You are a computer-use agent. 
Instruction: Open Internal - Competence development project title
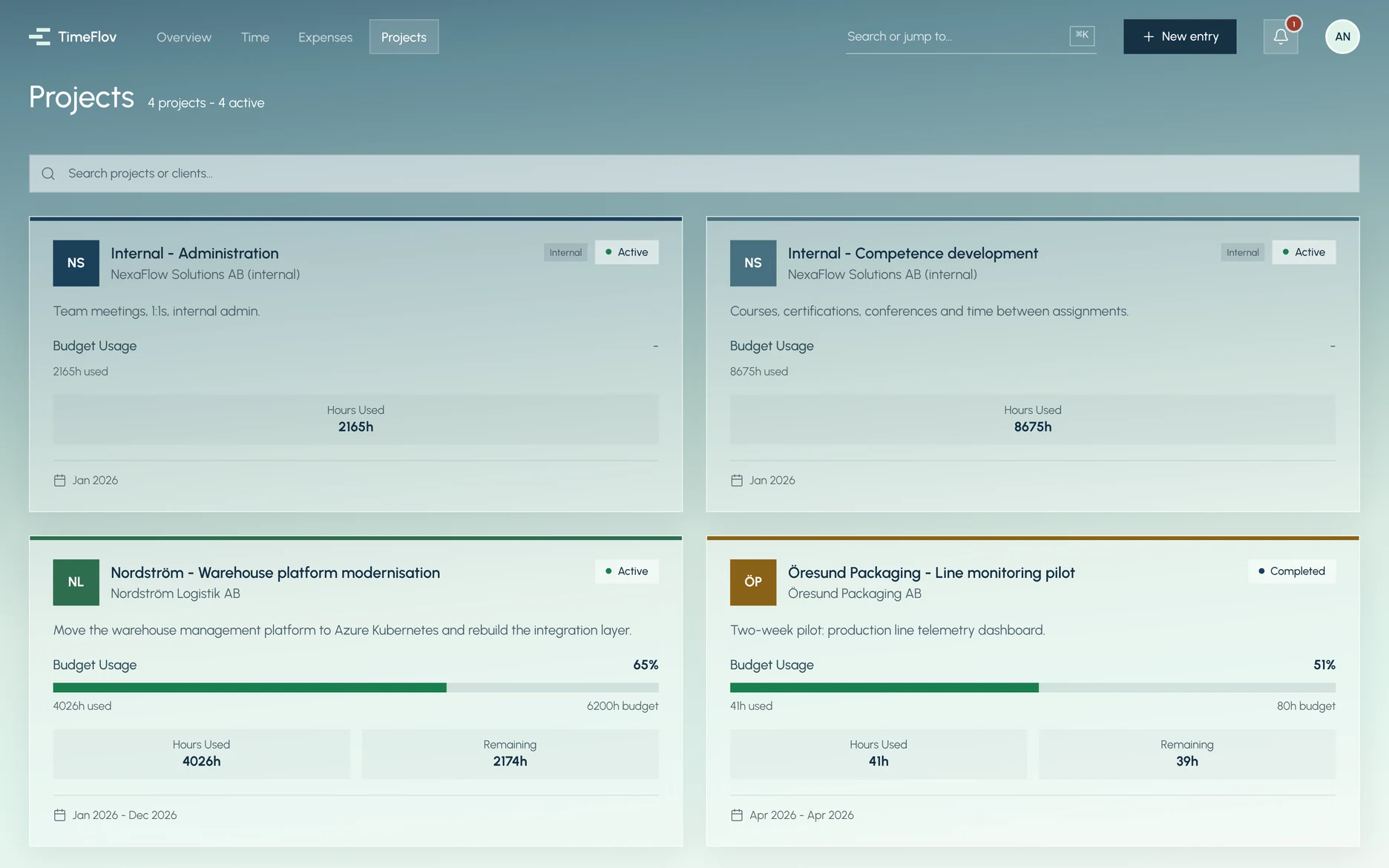913,254
